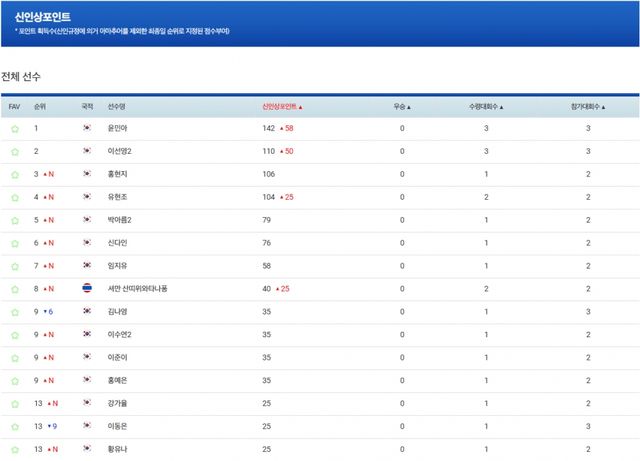Sort by 수령대회수 column header
640x461 pixels.
486,106
